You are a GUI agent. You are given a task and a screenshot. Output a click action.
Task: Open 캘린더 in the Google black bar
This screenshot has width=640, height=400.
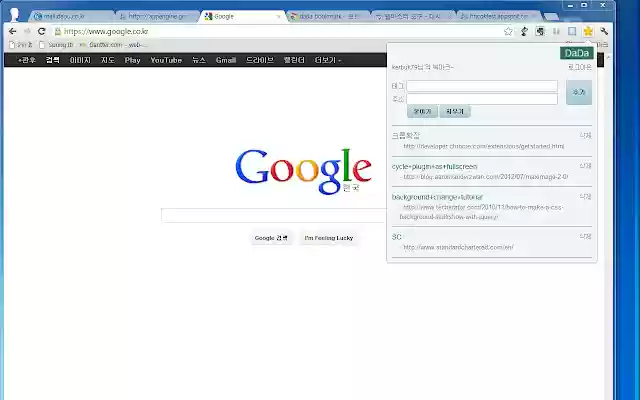click(294, 60)
